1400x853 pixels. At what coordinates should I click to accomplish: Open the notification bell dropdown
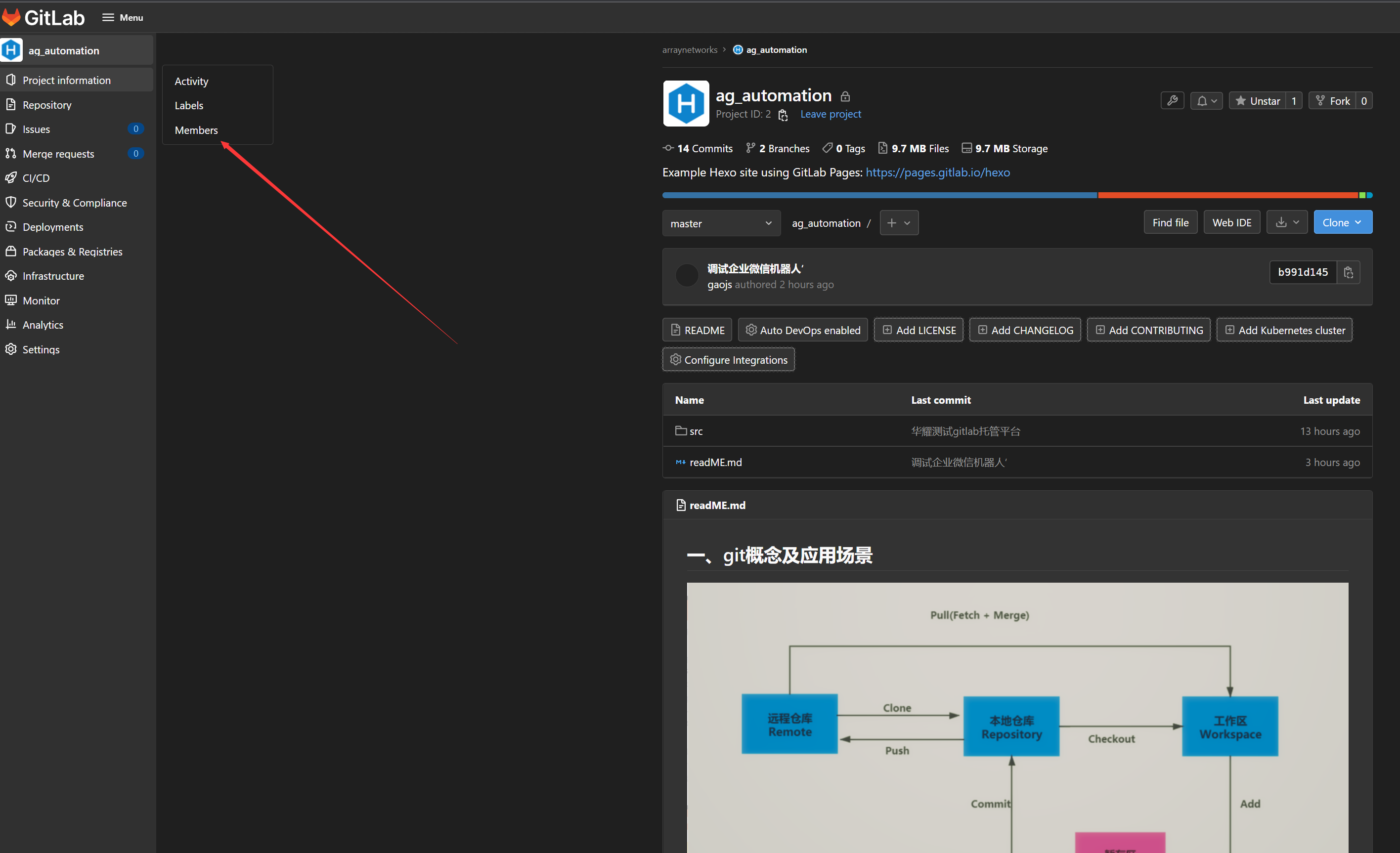(x=1206, y=100)
